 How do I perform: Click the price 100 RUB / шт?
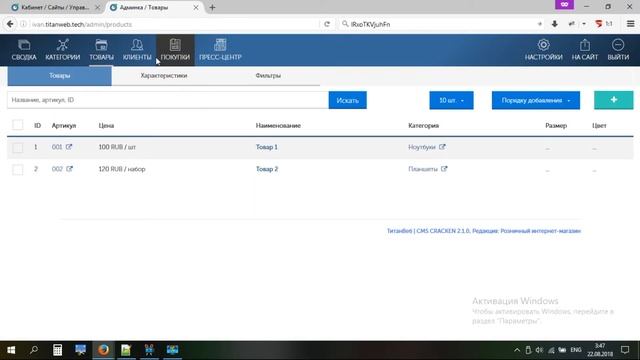(117, 147)
